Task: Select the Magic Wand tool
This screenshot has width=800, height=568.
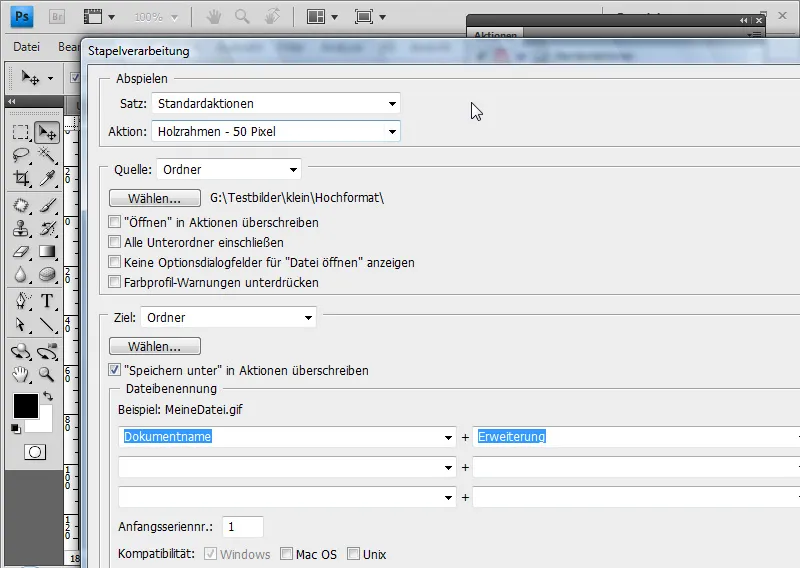Action: [x=47, y=155]
